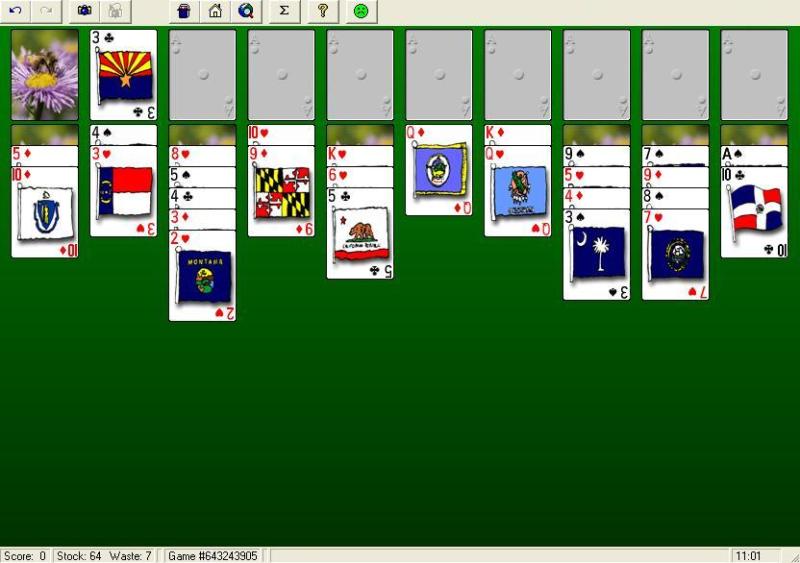The width and height of the screenshot is (800, 563).
Task: Open help with the question mark icon
Action: (x=322, y=11)
